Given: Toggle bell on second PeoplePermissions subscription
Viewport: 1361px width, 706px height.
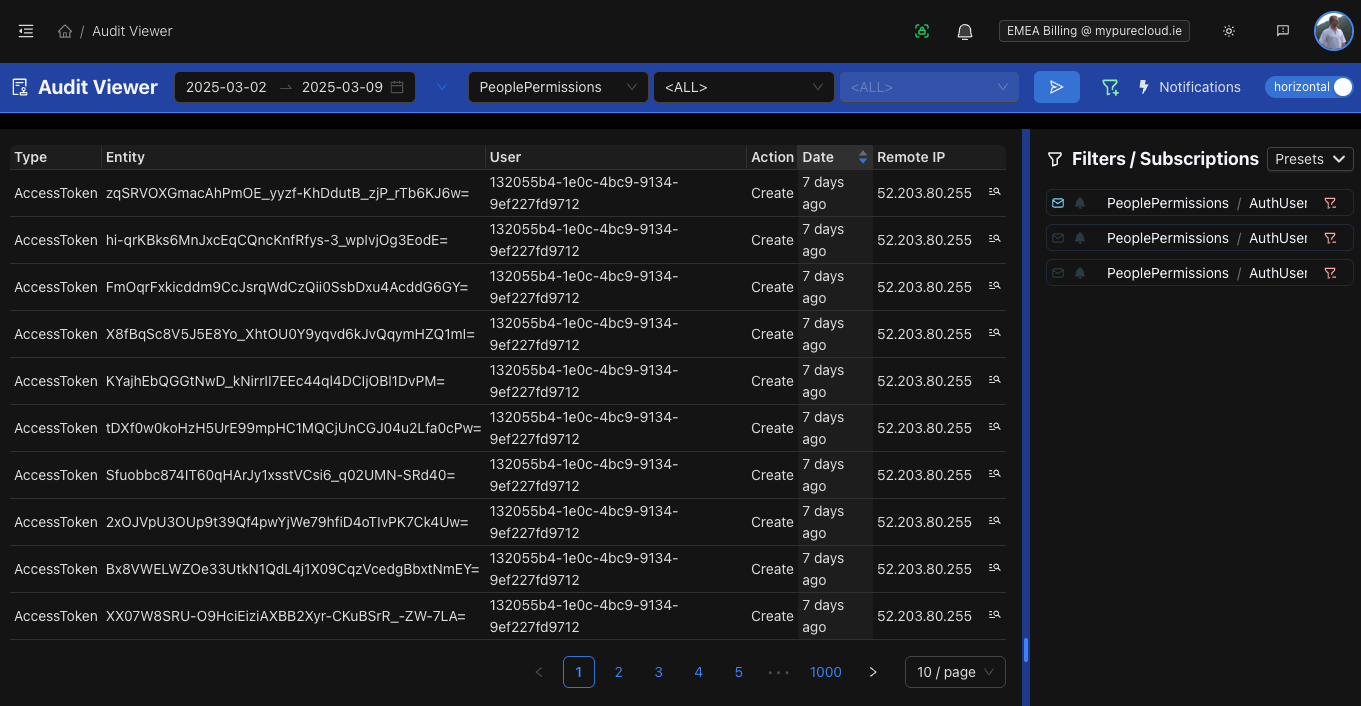Looking at the screenshot, I should coord(1080,238).
